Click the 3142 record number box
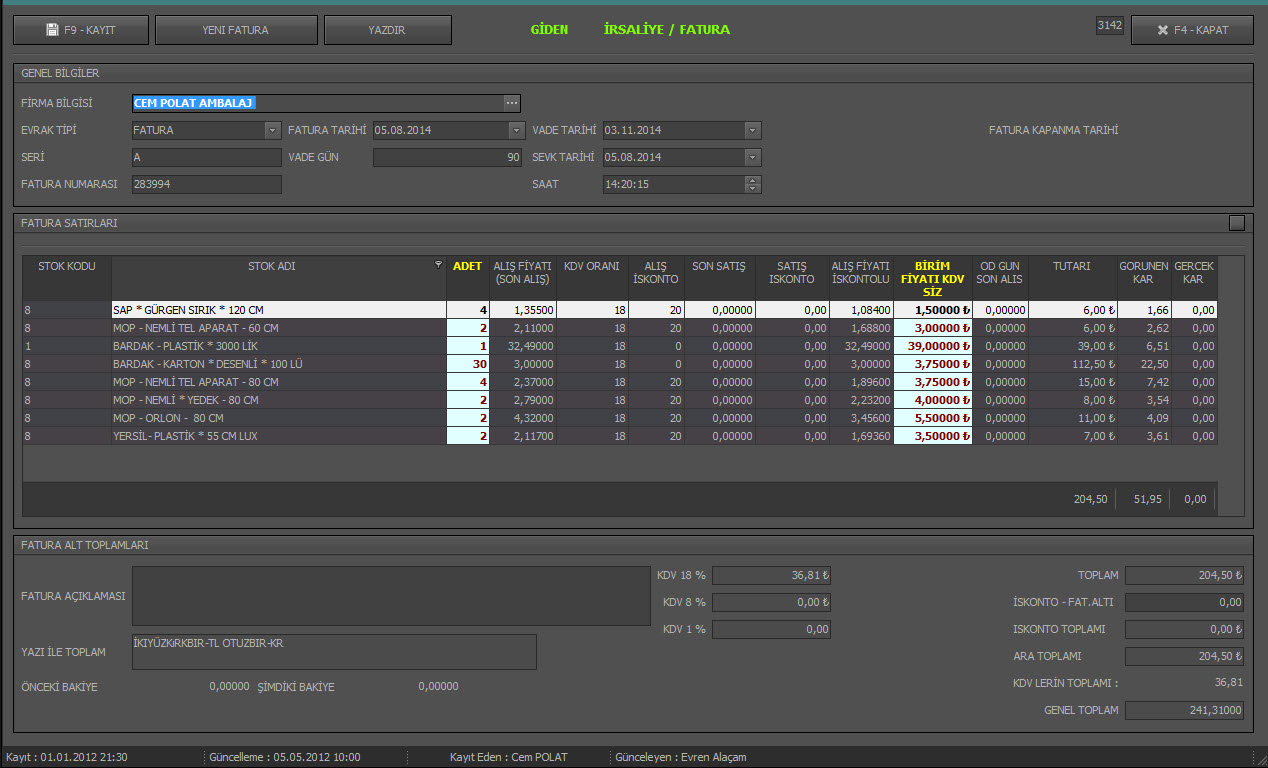 coord(1110,25)
